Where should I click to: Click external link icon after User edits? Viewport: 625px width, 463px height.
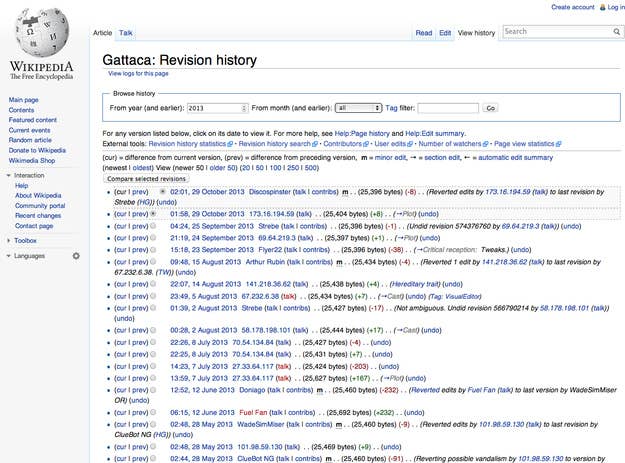[x=409, y=144]
